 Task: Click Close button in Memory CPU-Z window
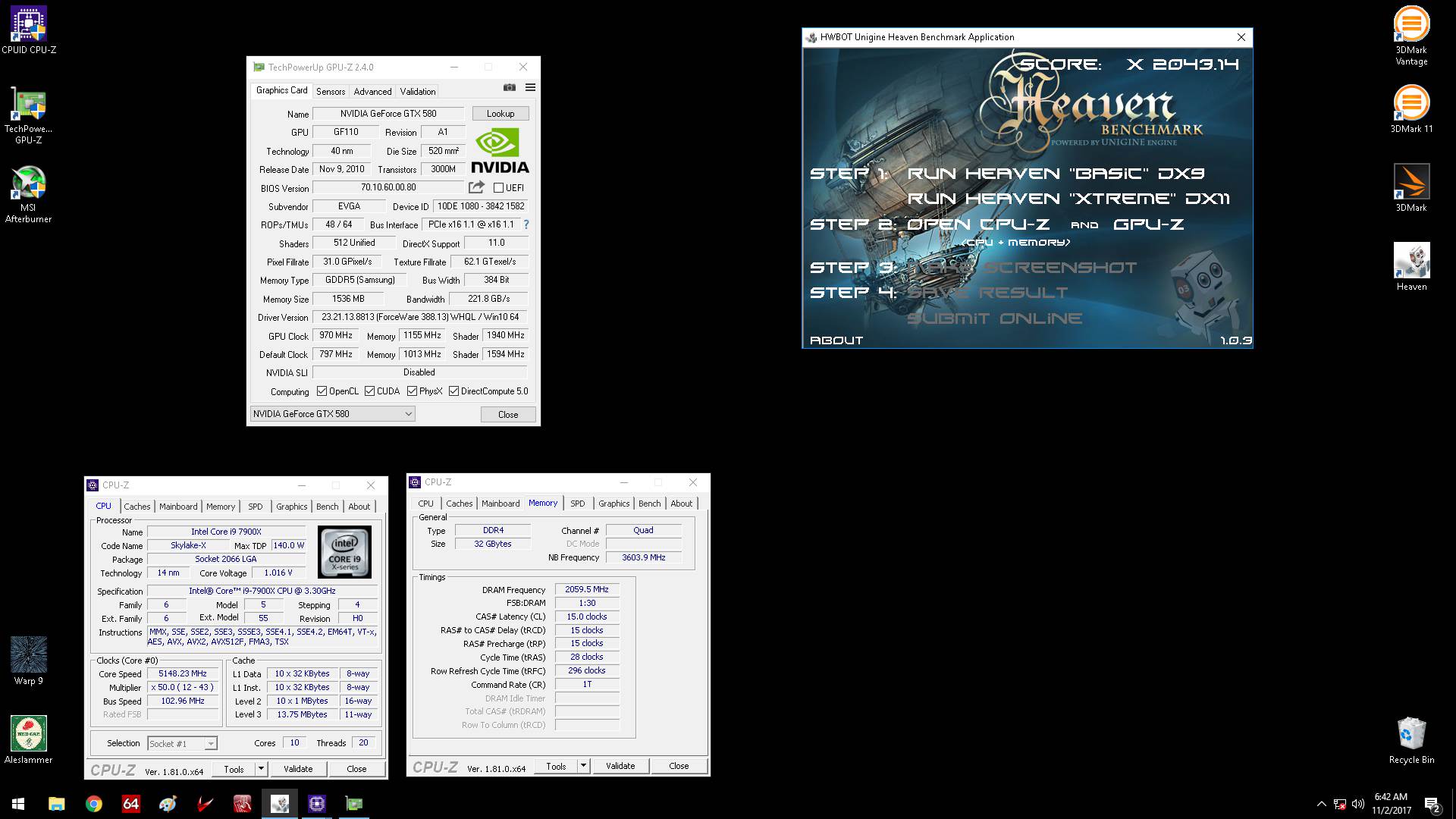coord(679,766)
